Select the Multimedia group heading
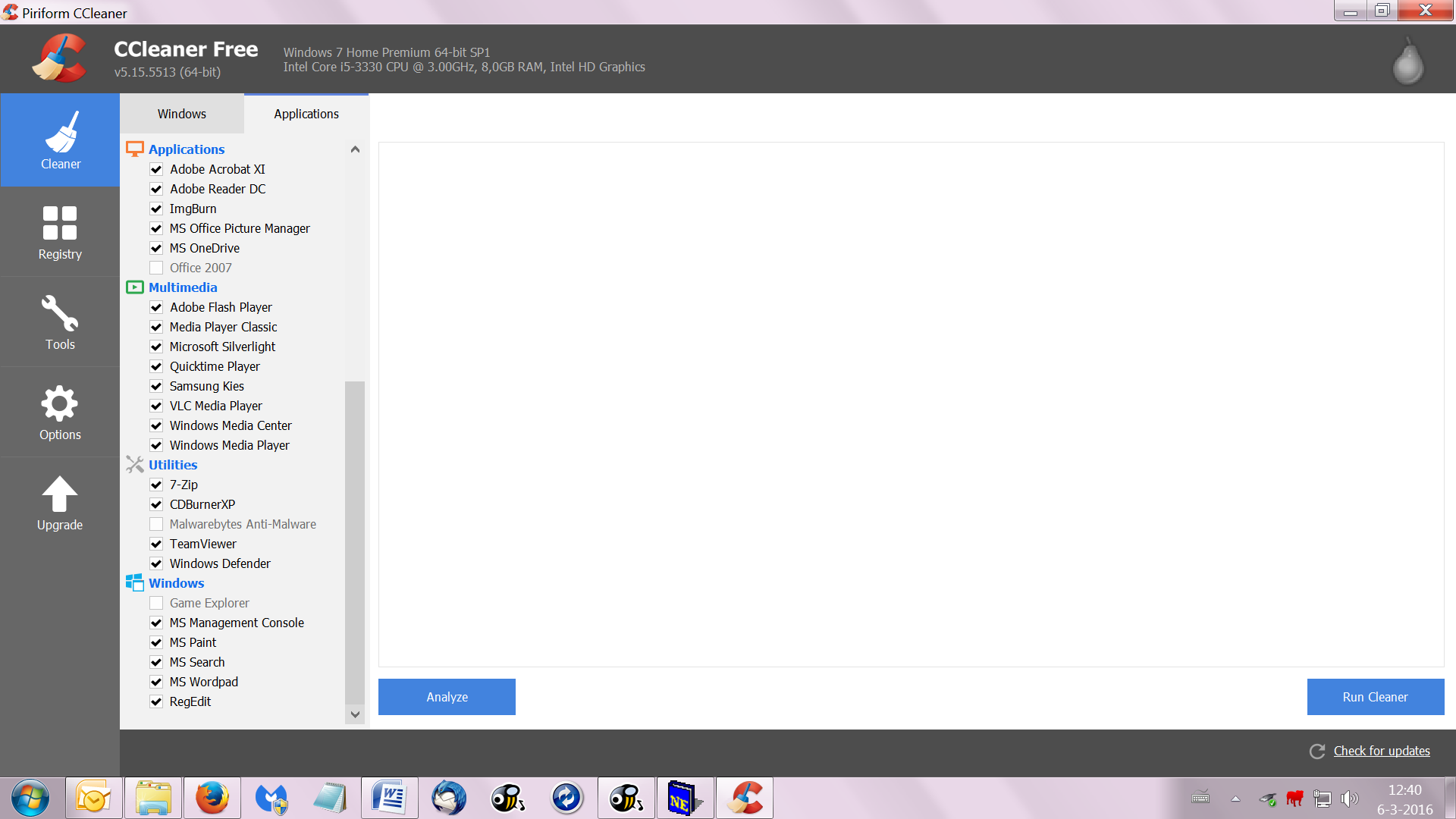Screen dimensions: 1456x819 pos(183,287)
